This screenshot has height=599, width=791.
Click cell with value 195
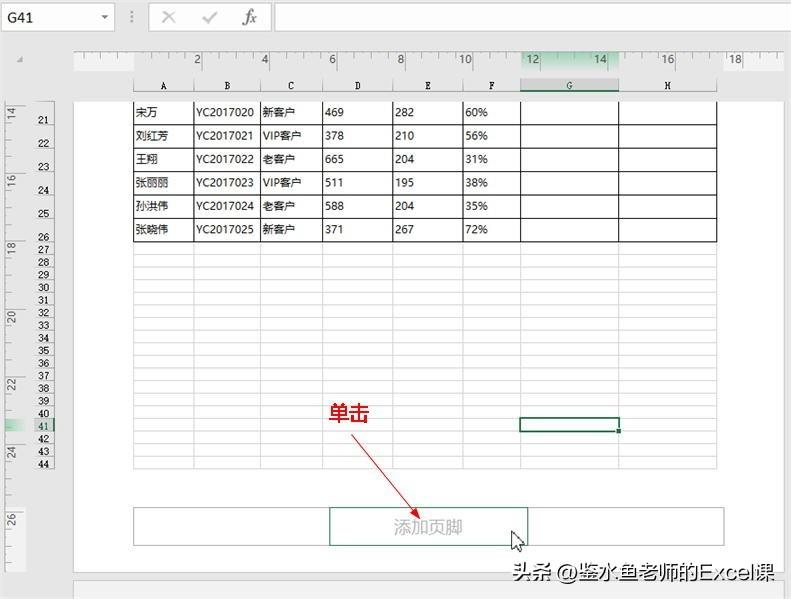(x=428, y=183)
